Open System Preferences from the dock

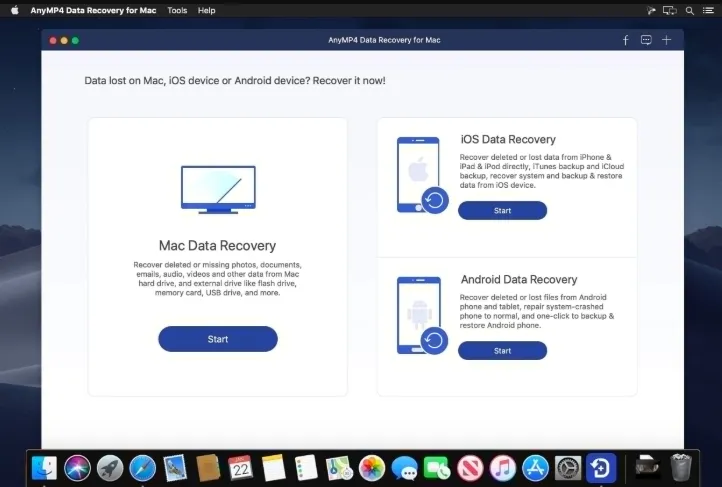tap(568, 468)
